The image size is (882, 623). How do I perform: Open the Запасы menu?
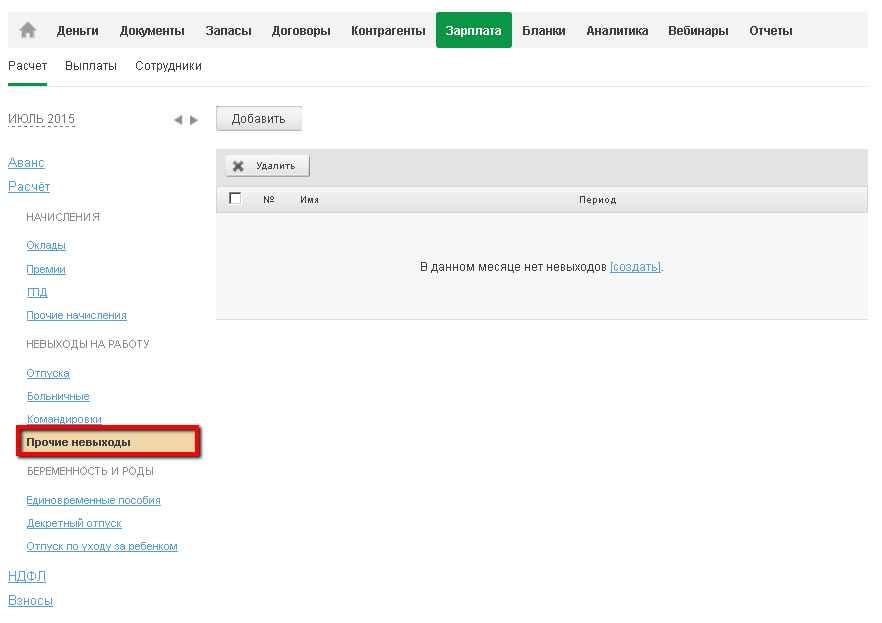228,30
